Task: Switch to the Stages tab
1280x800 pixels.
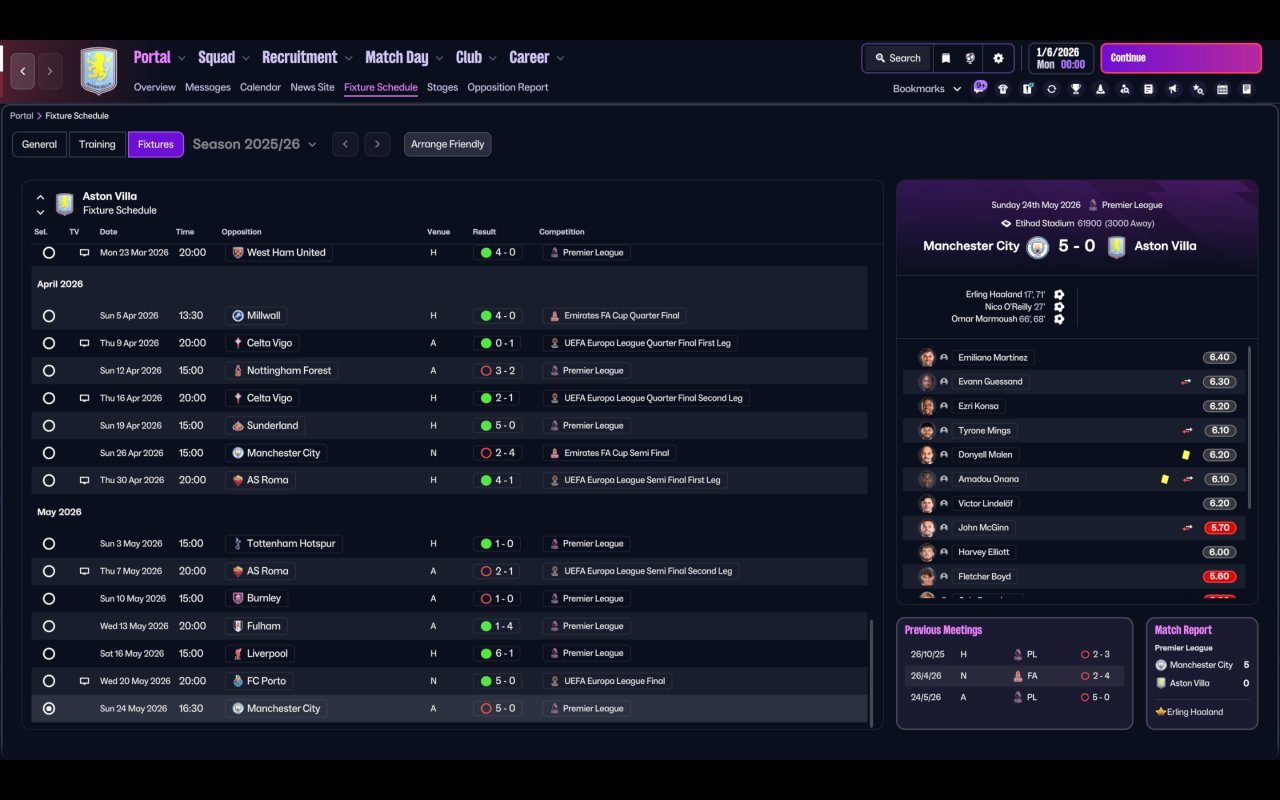Action: 442,87
